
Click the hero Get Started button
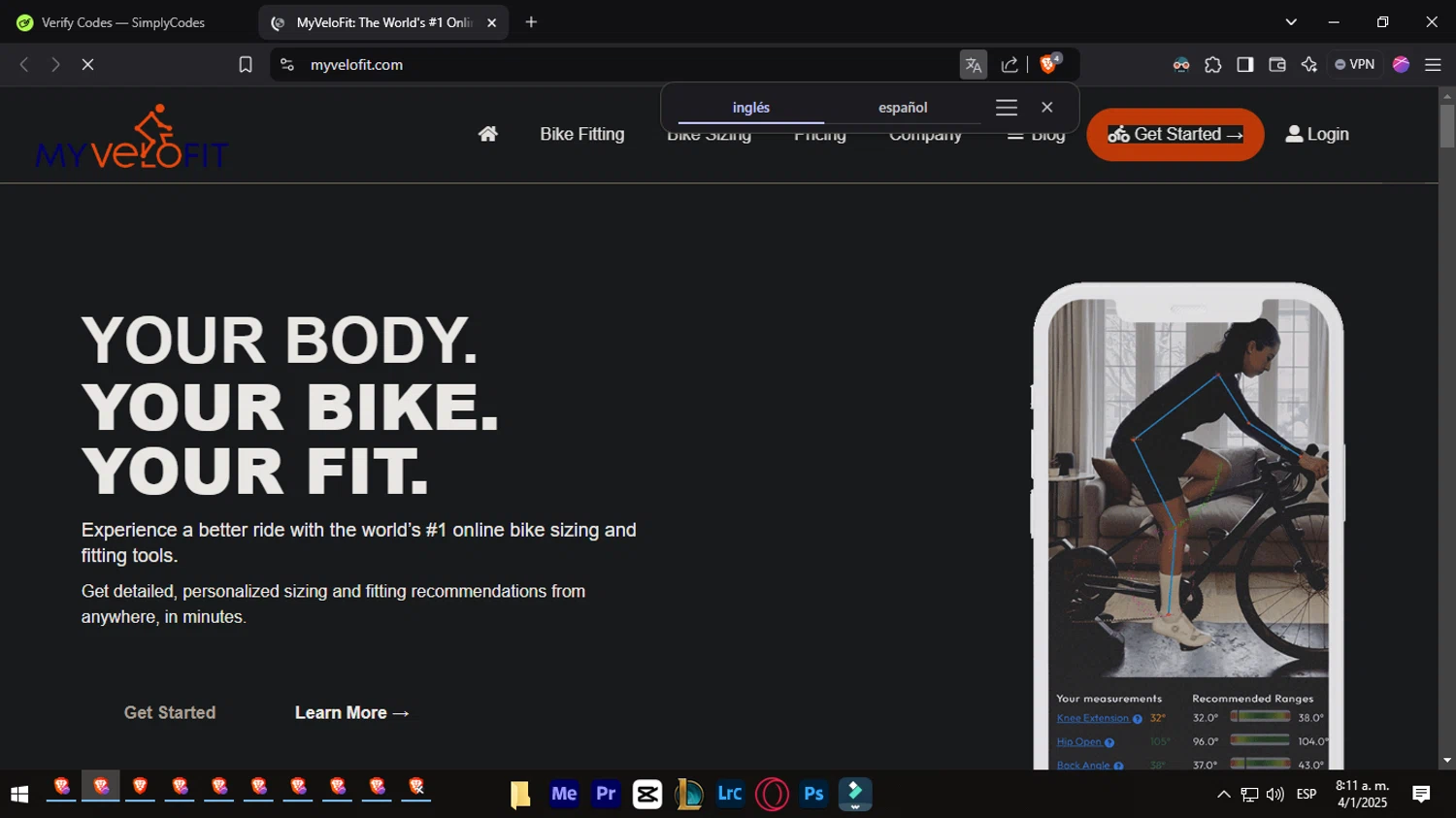point(170,712)
